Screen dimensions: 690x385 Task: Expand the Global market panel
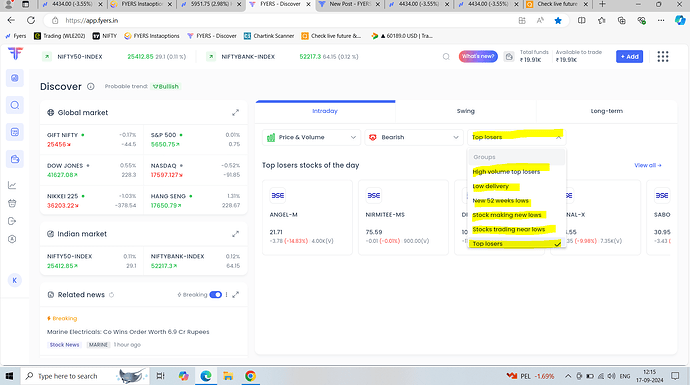point(235,113)
